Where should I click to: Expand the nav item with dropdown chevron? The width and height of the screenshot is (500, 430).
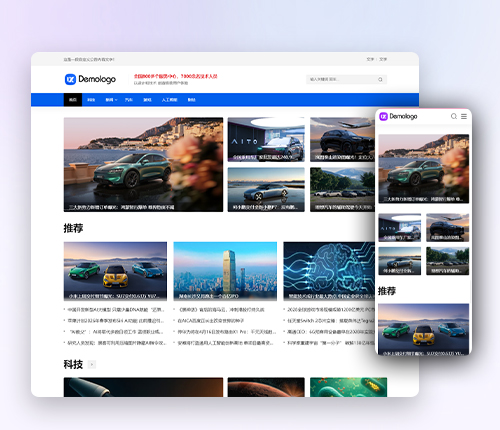pyautogui.click(x=111, y=100)
